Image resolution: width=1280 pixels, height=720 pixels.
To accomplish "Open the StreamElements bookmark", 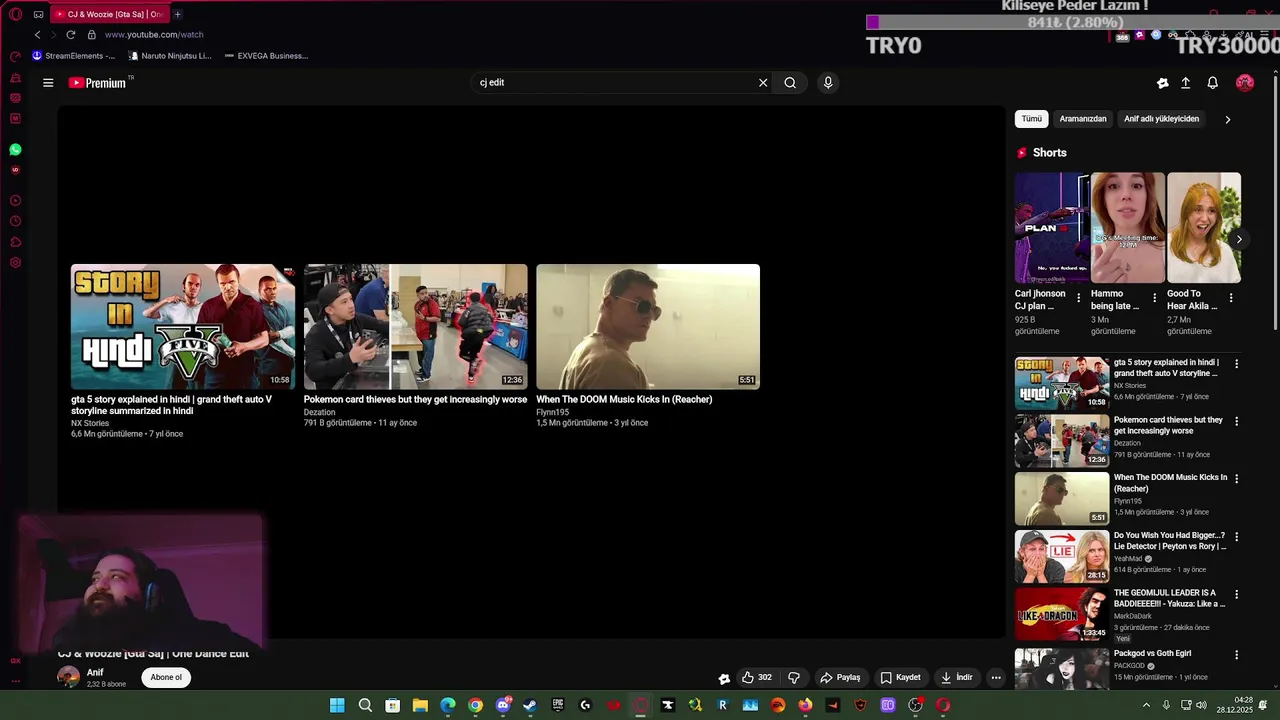I will [74, 56].
